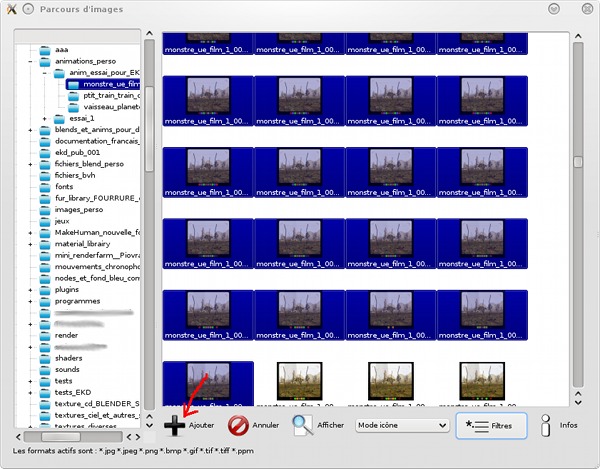Viewport: 600px width, 469px height.
Task: Select the ptit_train_train folder
Action: [104, 96]
